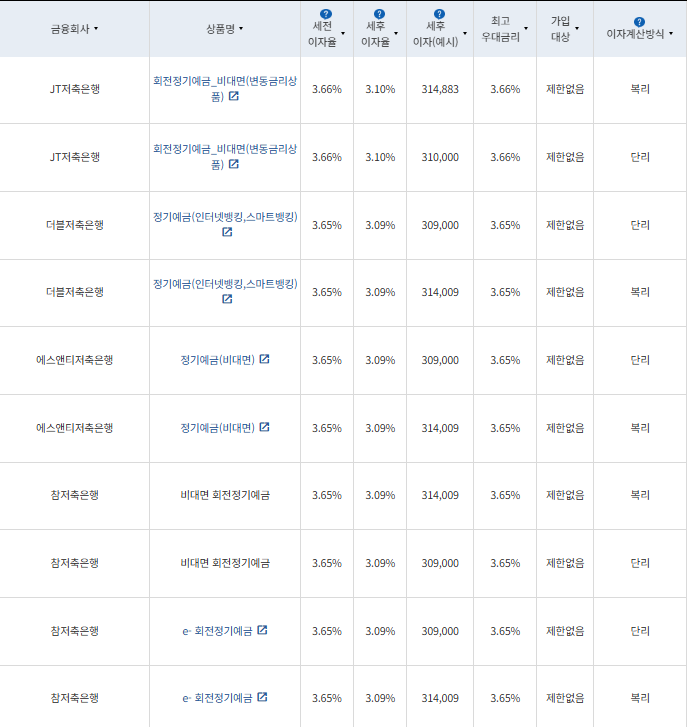The image size is (687, 727).
Task: Click 3.10% 세후 이자율 in JT저축은행 단리 row
Action: tap(380, 157)
